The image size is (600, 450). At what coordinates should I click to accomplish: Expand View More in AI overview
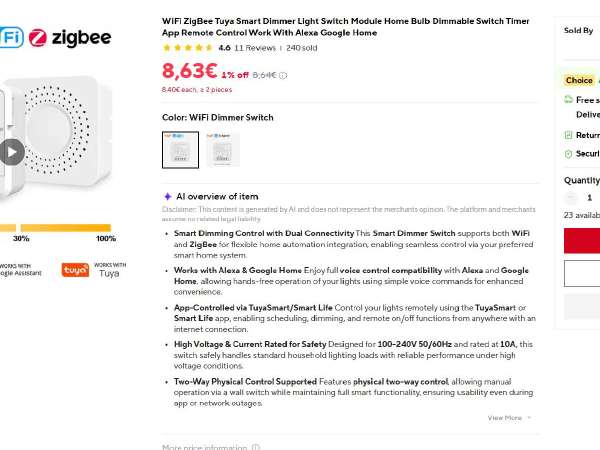(x=509, y=418)
